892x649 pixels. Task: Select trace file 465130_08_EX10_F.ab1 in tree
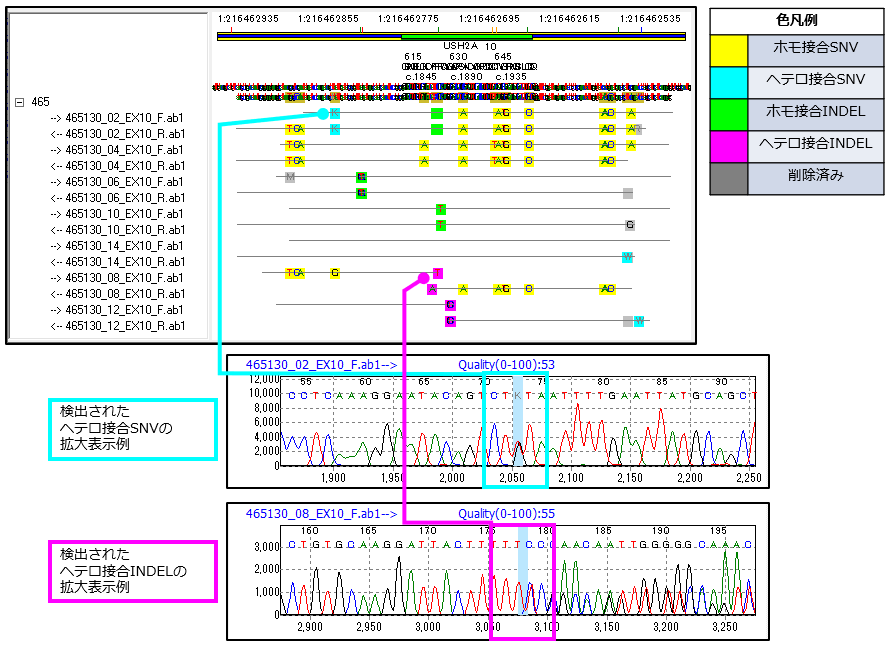124,277
